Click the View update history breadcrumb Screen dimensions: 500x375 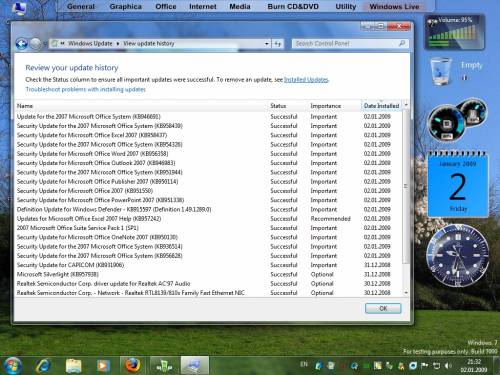tap(149, 44)
